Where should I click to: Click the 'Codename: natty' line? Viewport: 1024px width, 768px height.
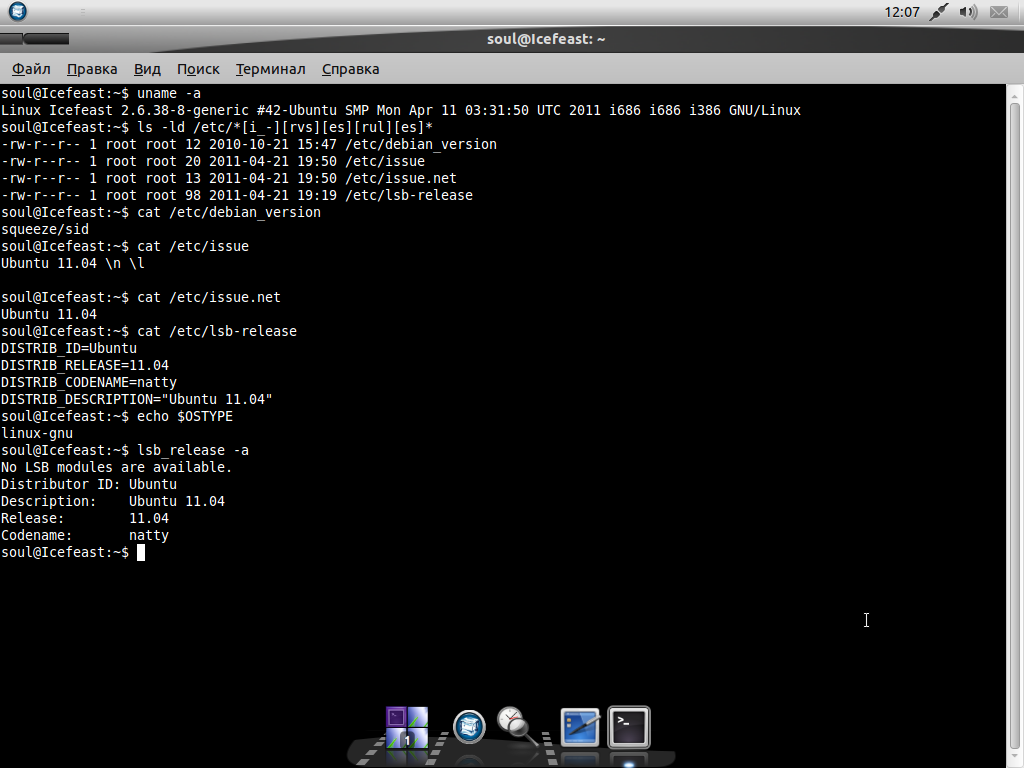(84, 535)
